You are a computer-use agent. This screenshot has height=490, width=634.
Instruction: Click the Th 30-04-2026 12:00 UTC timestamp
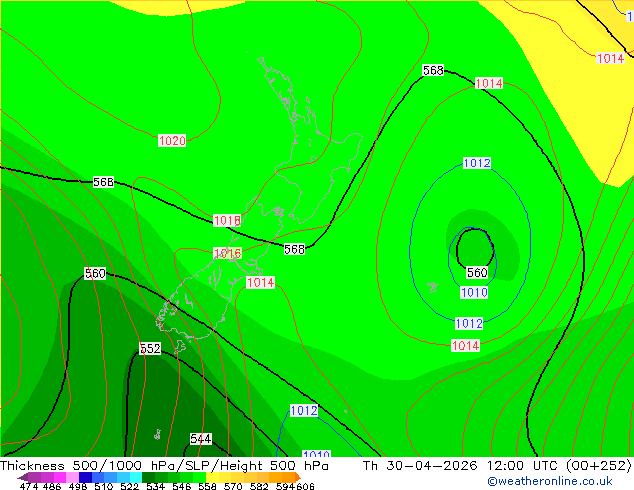[497, 465]
